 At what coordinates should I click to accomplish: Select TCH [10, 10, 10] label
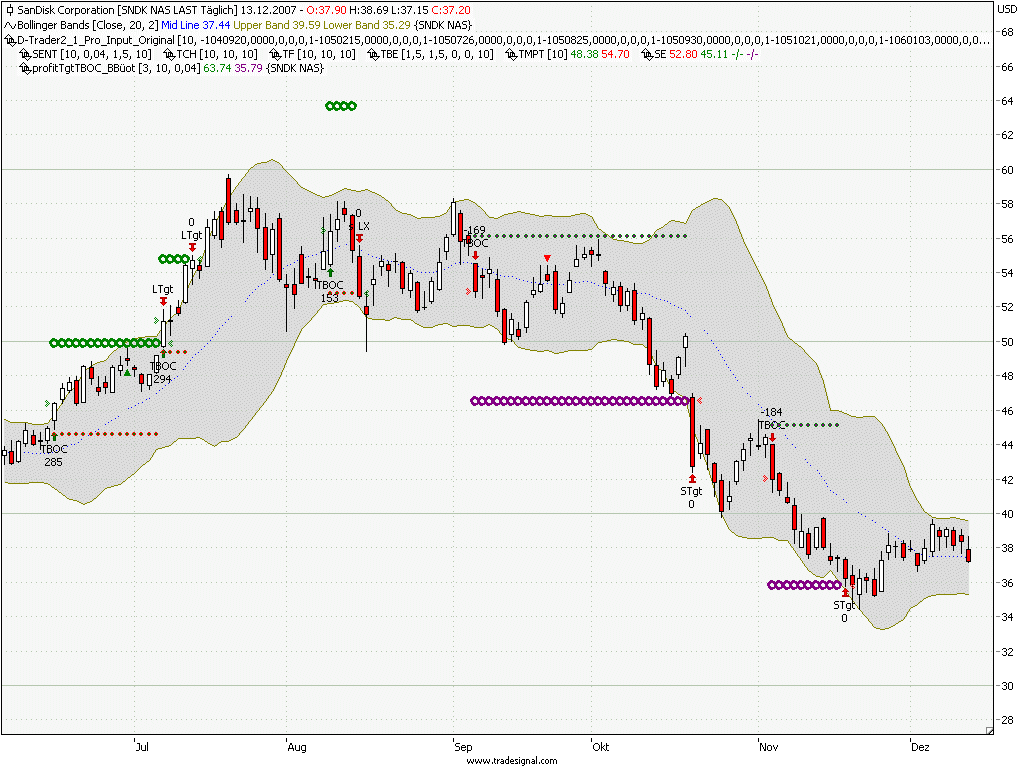[x=217, y=54]
